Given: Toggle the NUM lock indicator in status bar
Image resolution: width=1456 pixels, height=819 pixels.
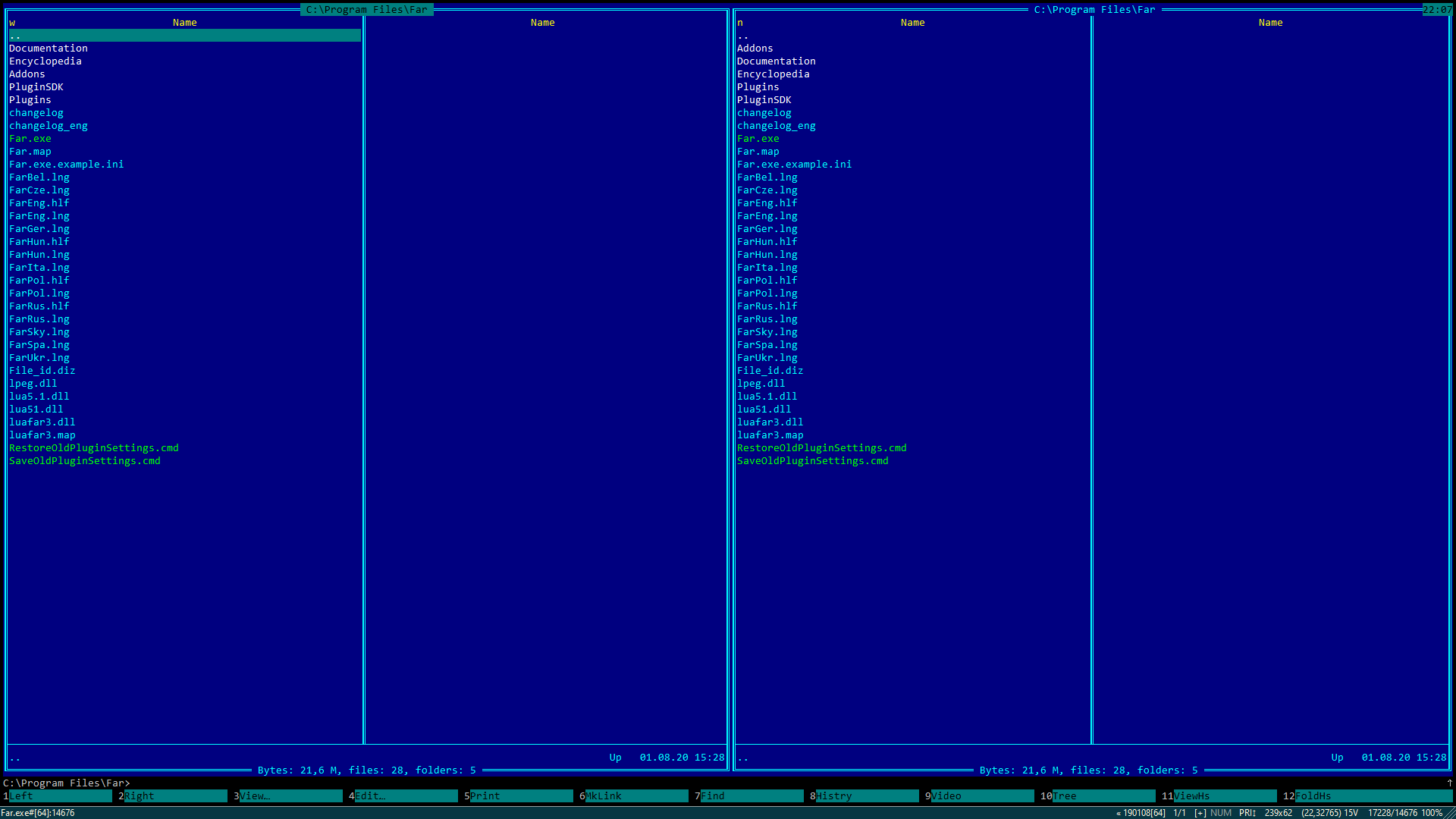Looking at the screenshot, I should tap(1221, 812).
